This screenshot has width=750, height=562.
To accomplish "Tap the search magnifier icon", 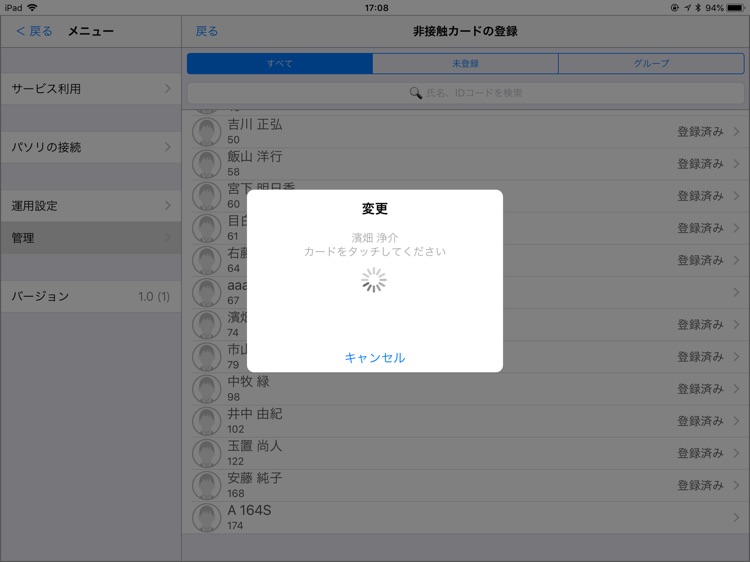I will pyautogui.click(x=415, y=93).
